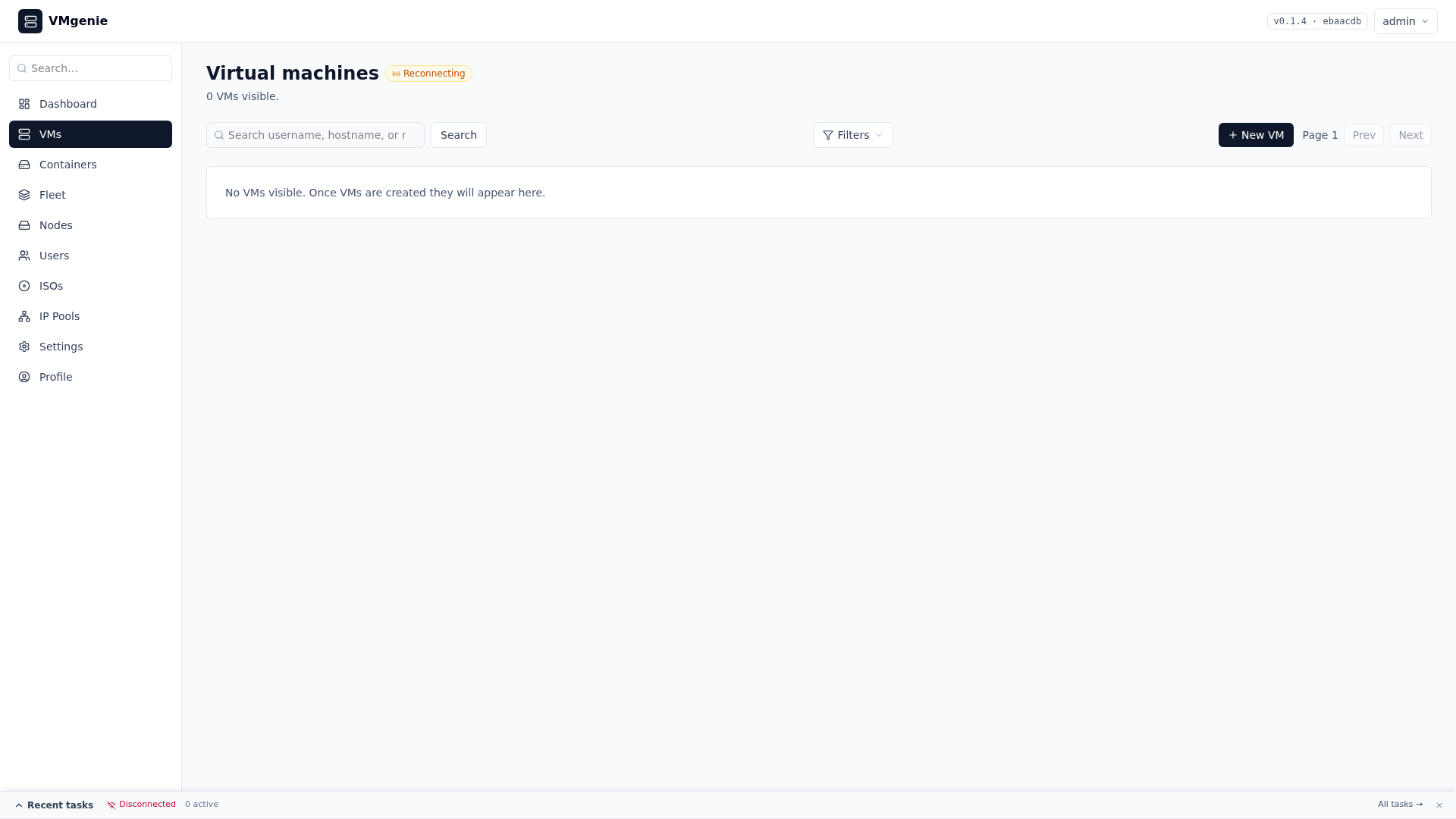This screenshot has height=819, width=1456.
Task: Click the ISOs disc icon
Action: pyautogui.click(x=24, y=286)
